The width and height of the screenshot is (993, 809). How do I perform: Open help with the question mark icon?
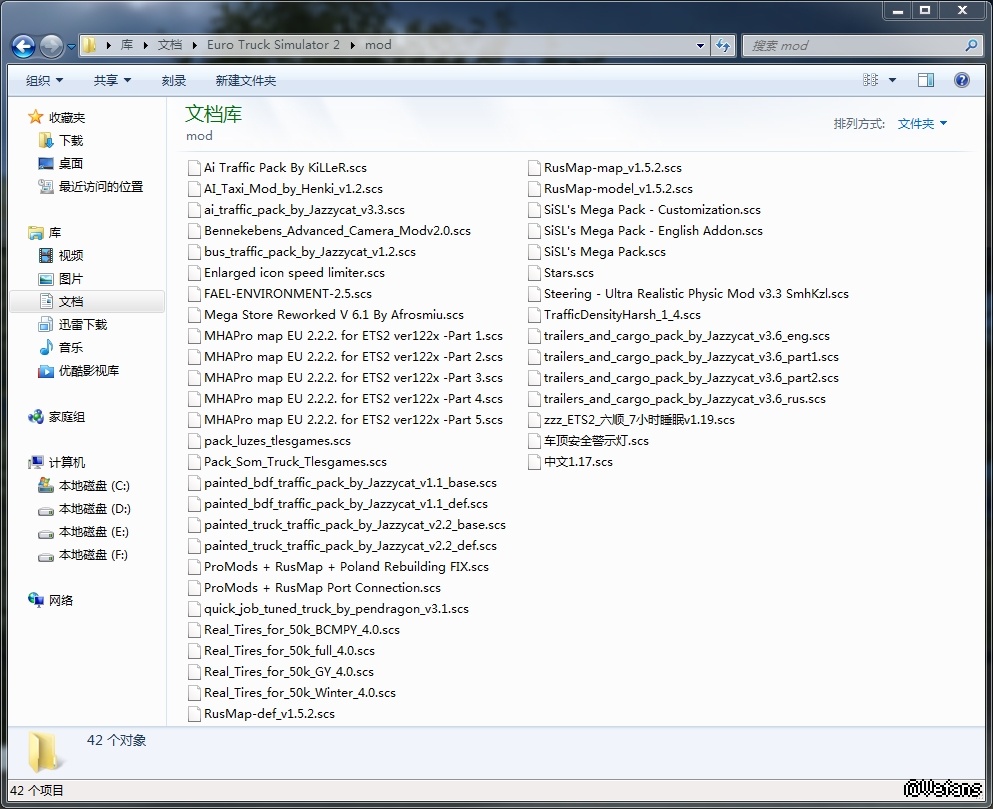pos(961,80)
